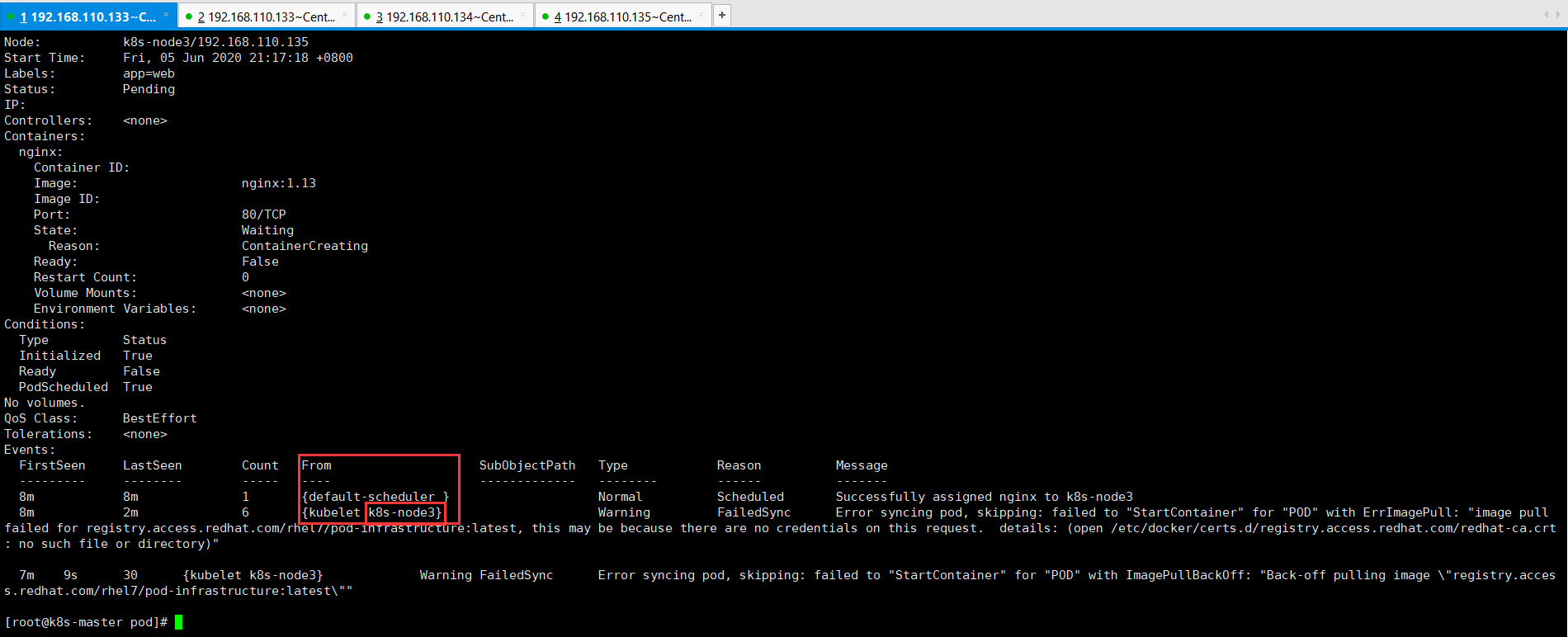Click the No volumes. line
The height and width of the screenshot is (637, 1568).
[x=45, y=403]
